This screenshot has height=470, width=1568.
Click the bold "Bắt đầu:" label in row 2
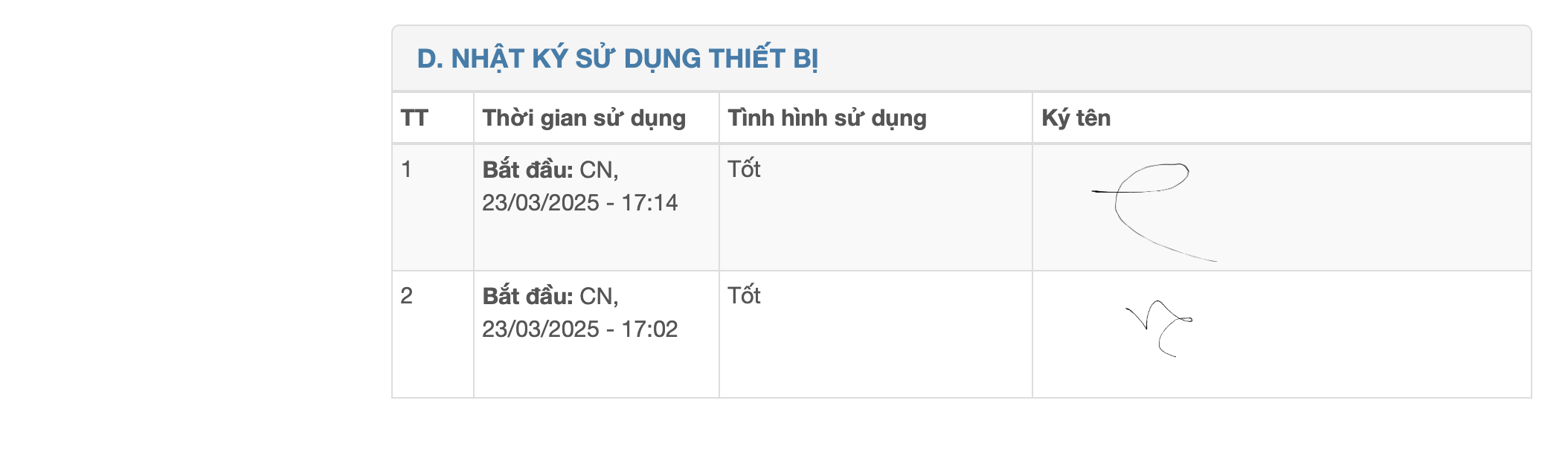[x=528, y=297]
